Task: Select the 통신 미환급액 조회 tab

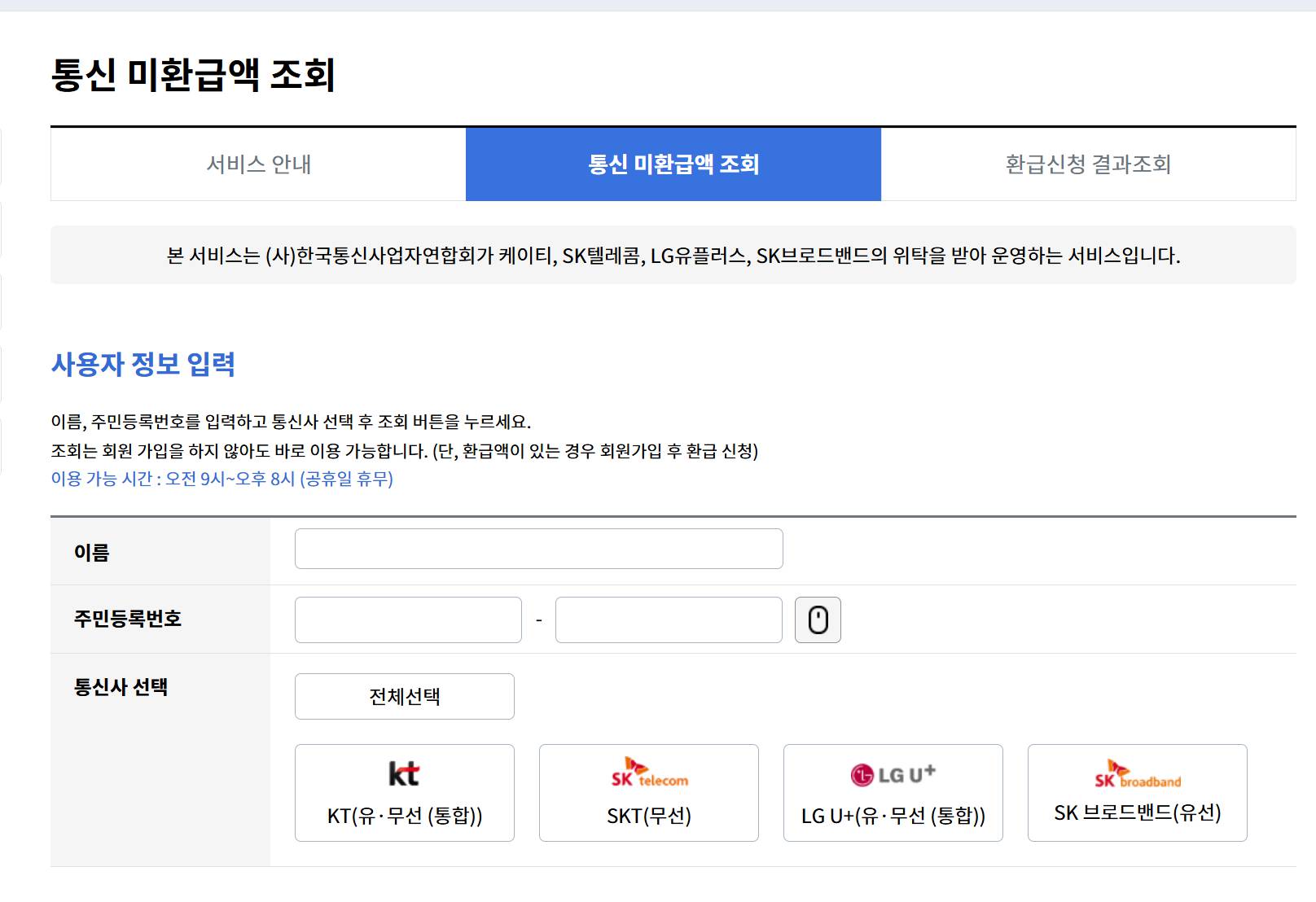Action: click(672, 164)
